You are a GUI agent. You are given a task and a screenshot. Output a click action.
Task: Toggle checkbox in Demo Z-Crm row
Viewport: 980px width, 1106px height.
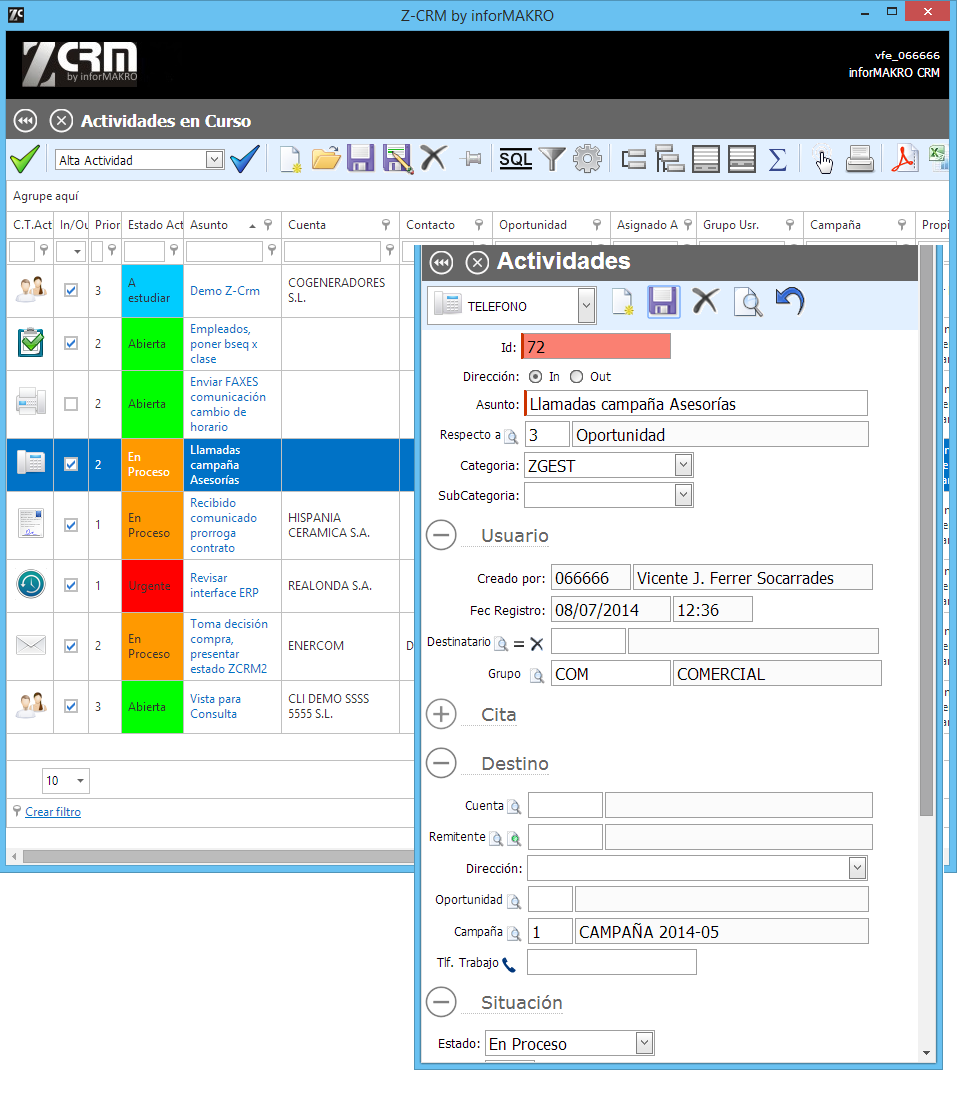tap(71, 290)
